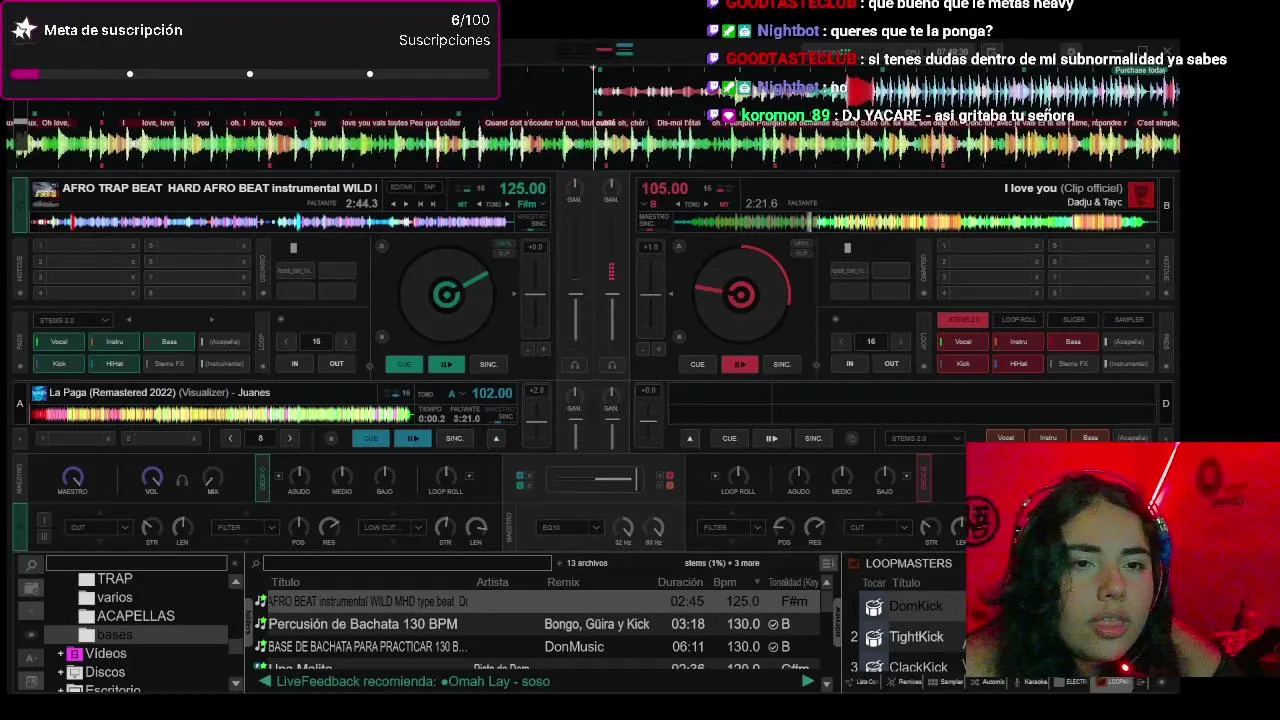Toggle Kick stem on the left deck

pos(60,364)
